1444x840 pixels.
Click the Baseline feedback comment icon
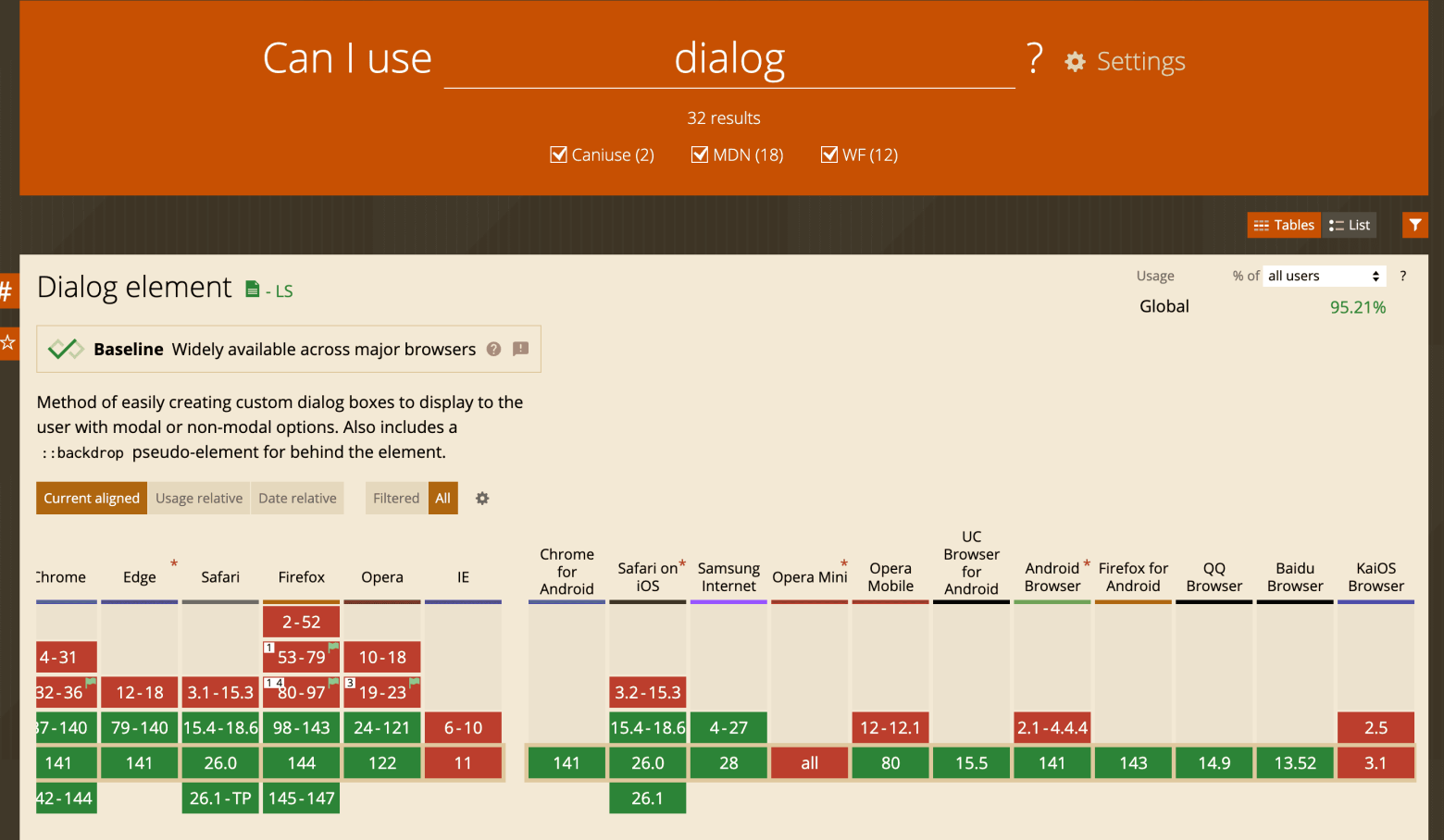520,349
